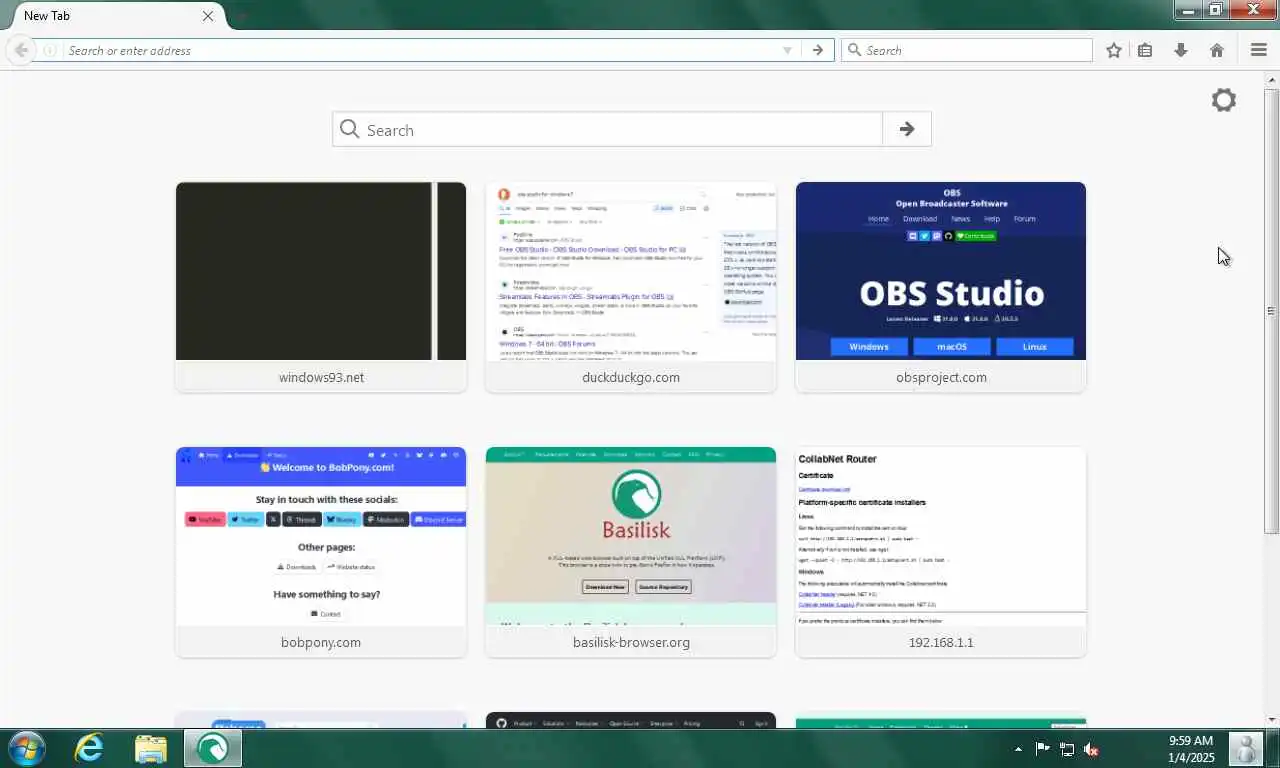Click the basilisk-browser.org label

click(x=631, y=642)
